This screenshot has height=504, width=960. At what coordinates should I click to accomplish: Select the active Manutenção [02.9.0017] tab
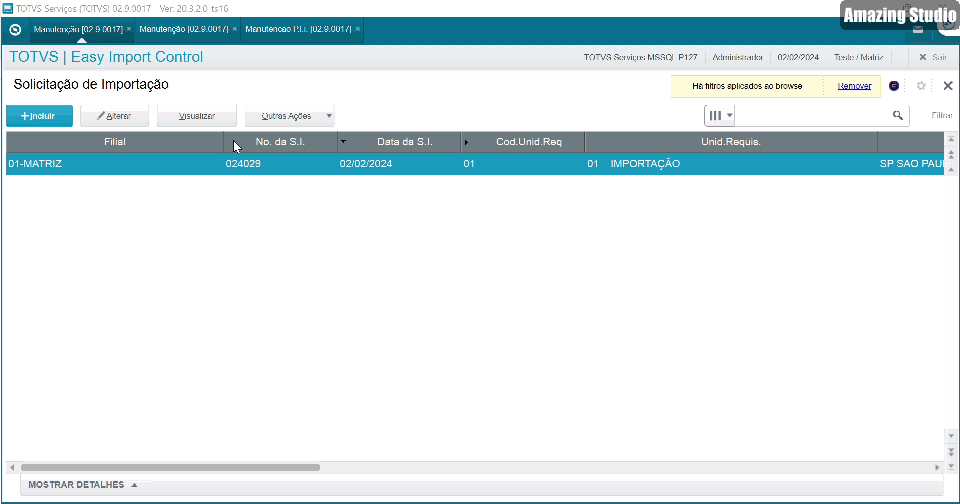point(78,29)
